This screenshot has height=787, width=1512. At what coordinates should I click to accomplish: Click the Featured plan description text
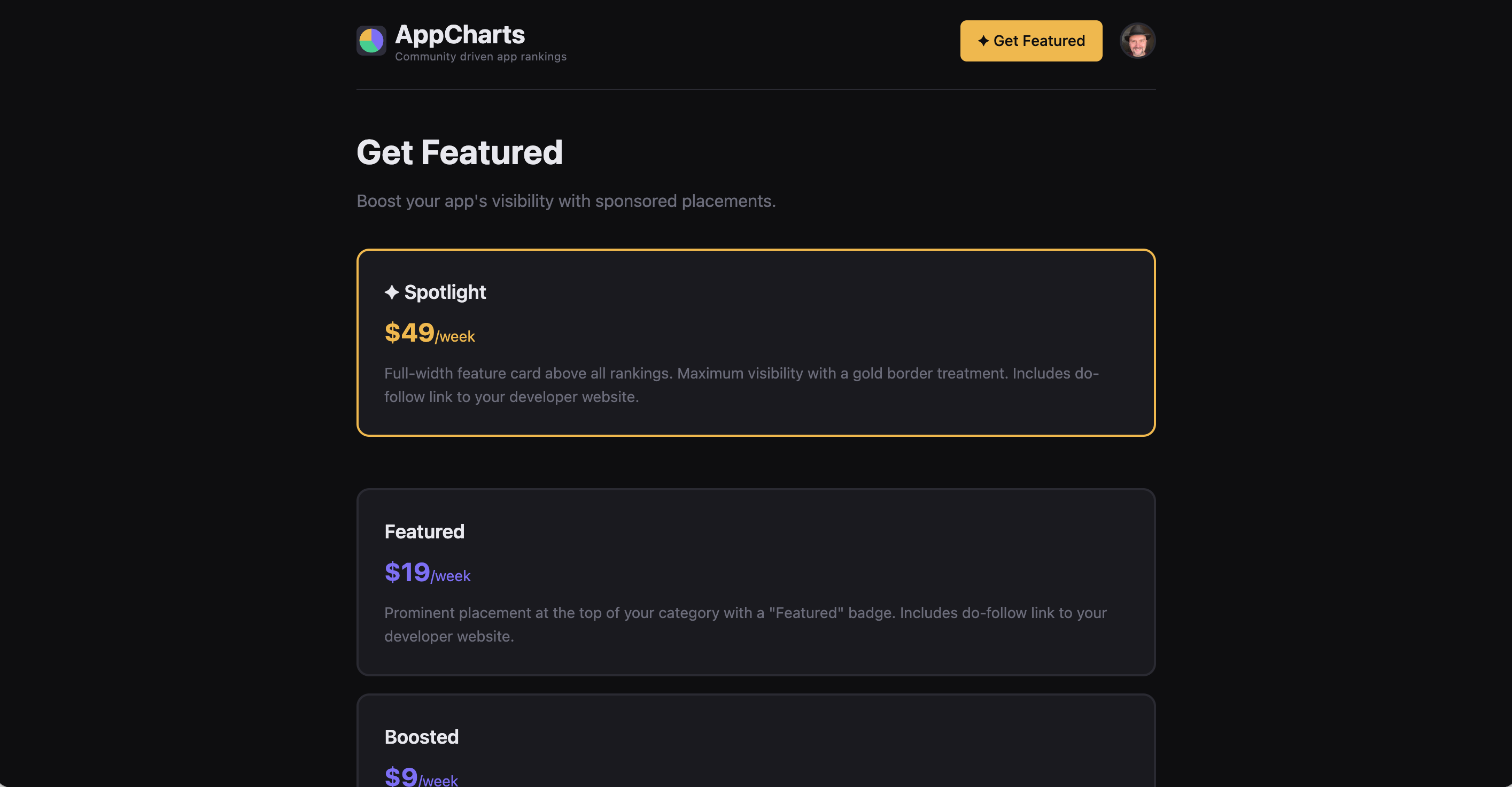click(745, 624)
